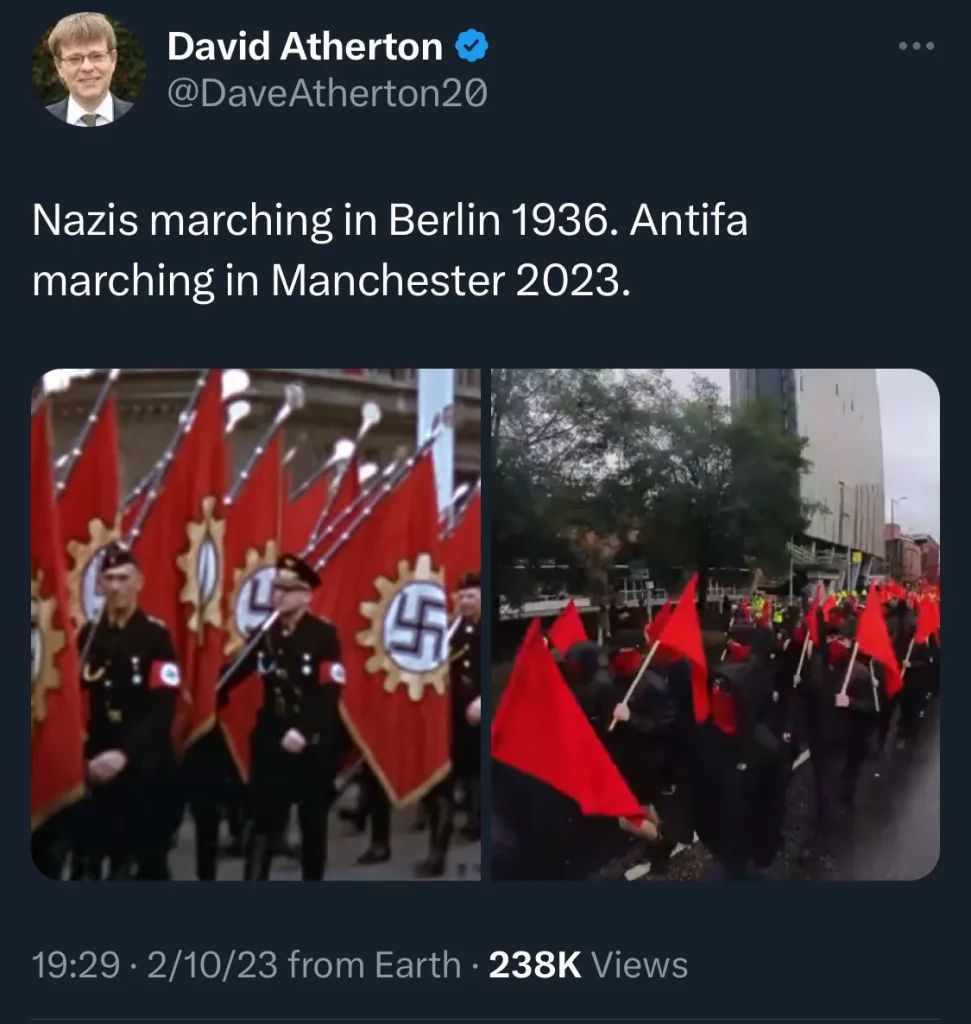971x1024 pixels.
Task: Click the 19:29 timestamp
Action: coord(76,965)
